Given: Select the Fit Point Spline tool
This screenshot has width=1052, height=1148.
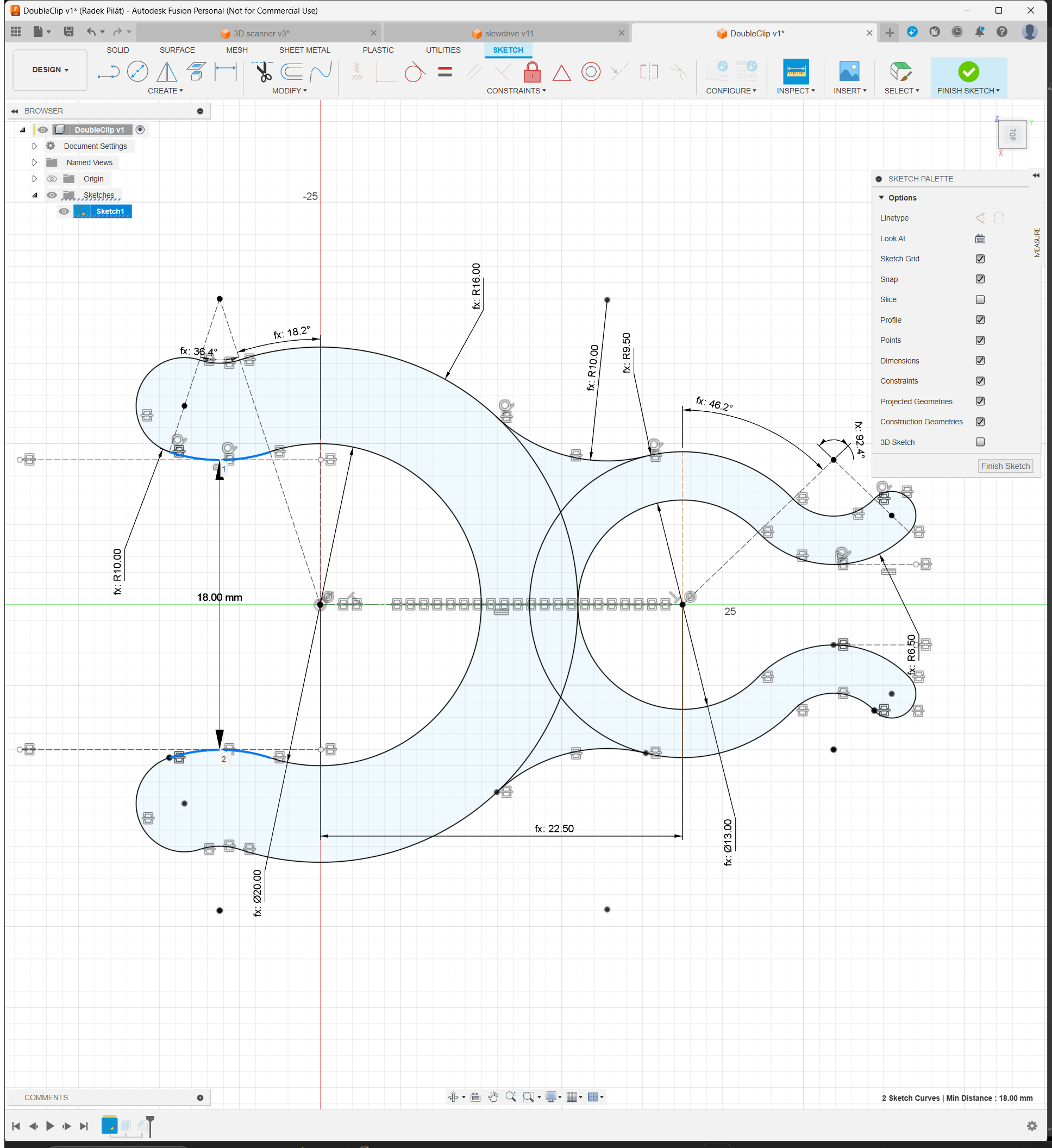Looking at the screenshot, I should (321, 72).
